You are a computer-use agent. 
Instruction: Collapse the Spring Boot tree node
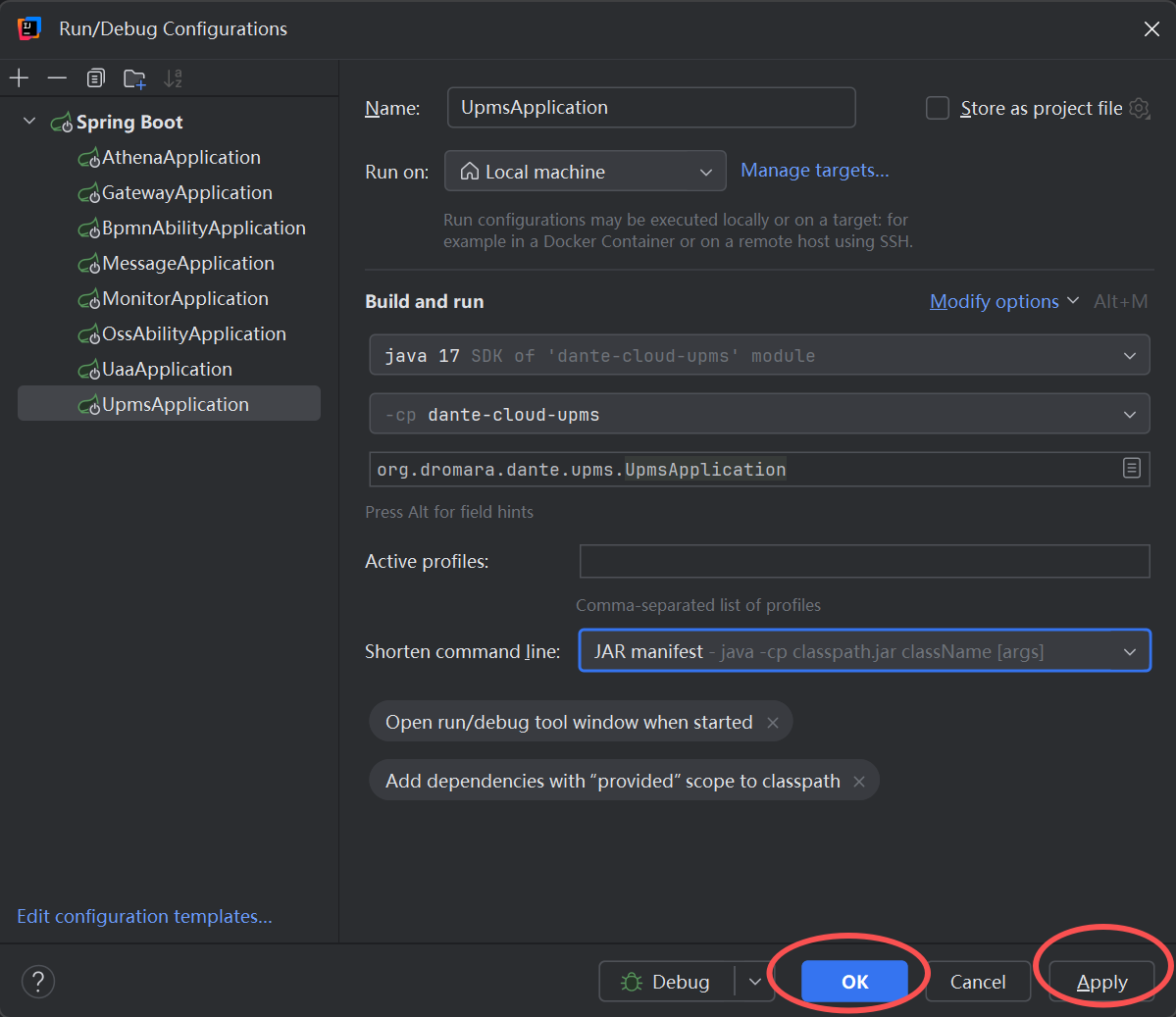pyautogui.click(x=29, y=122)
